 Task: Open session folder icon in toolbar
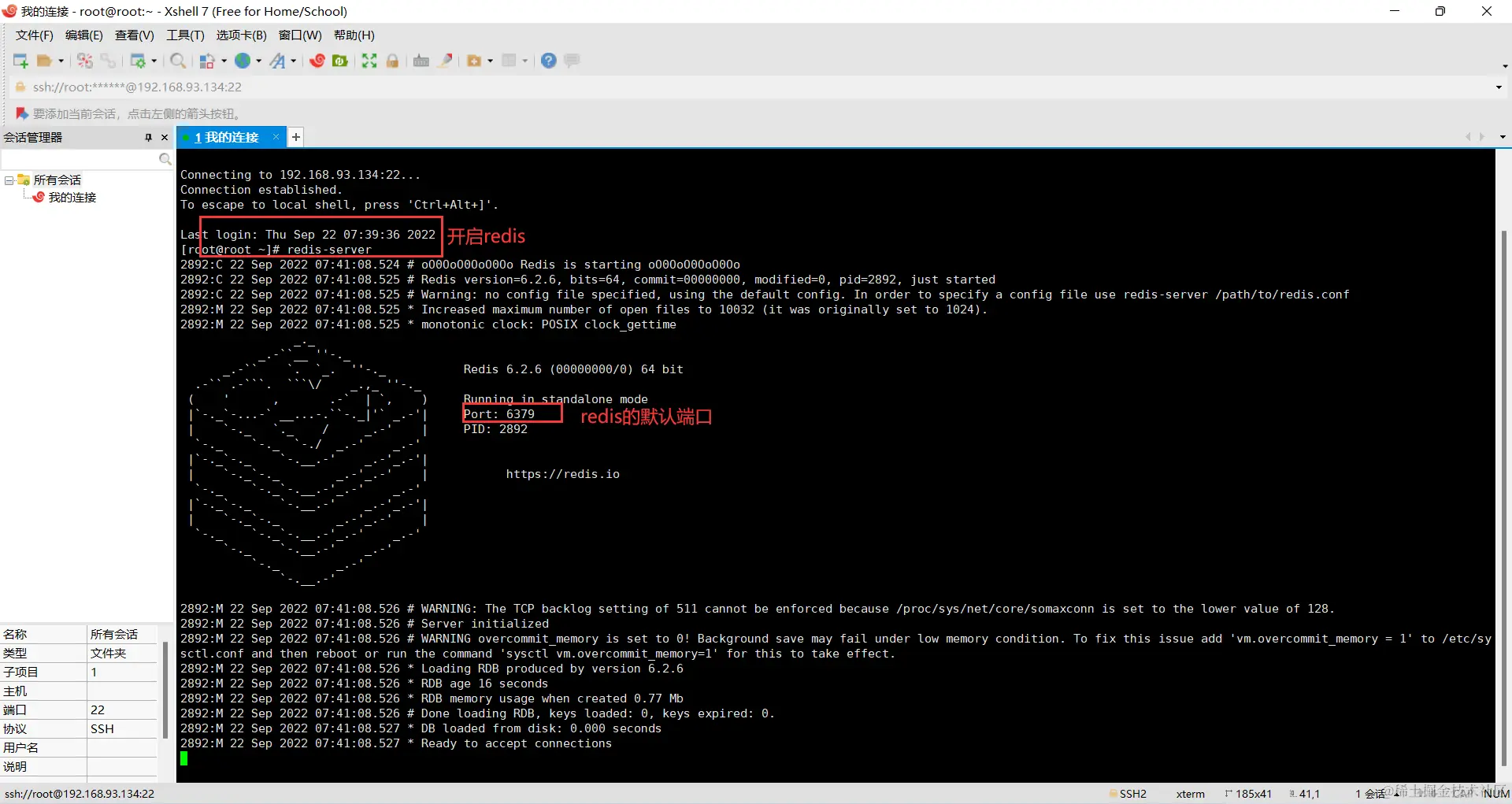[x=45, y=61]
